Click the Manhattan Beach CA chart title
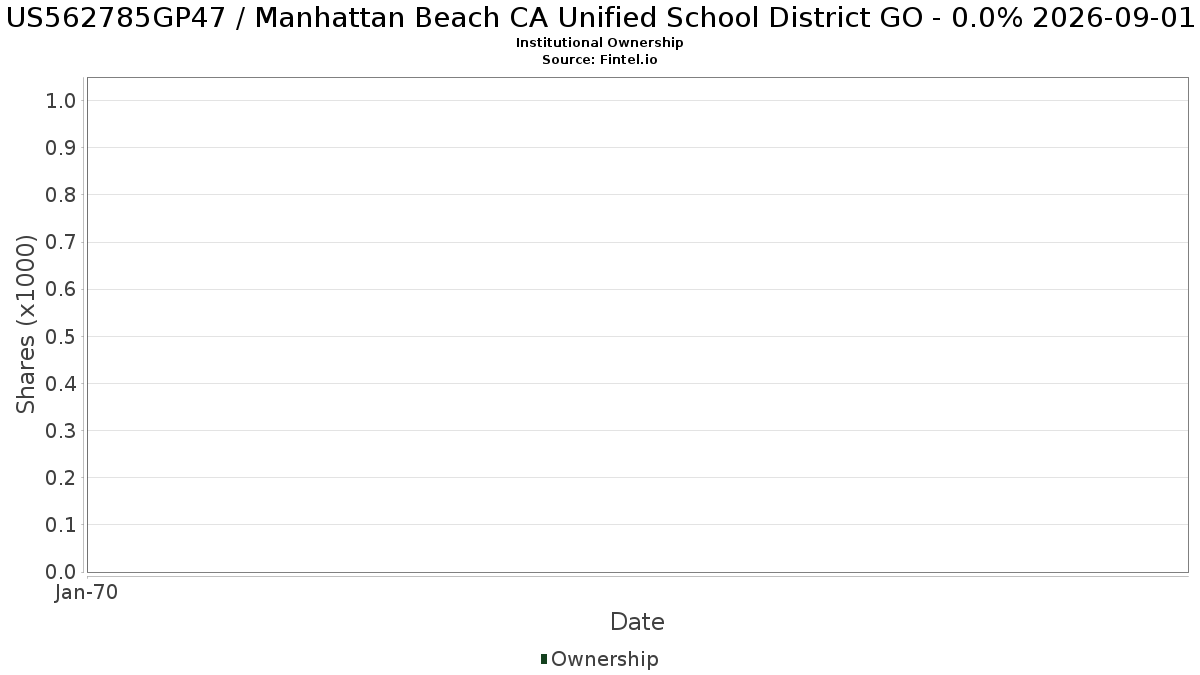The width and height of the screenshot is (1200, 675). click(600, 19)
